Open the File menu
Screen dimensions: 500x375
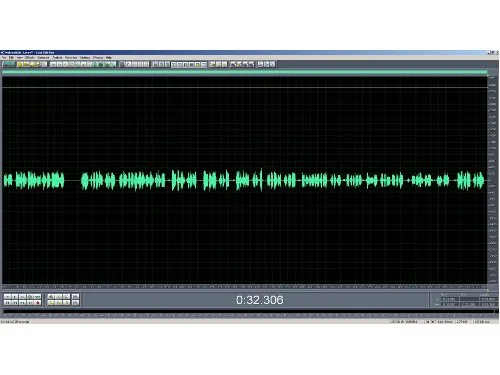(x=4, y=58)
